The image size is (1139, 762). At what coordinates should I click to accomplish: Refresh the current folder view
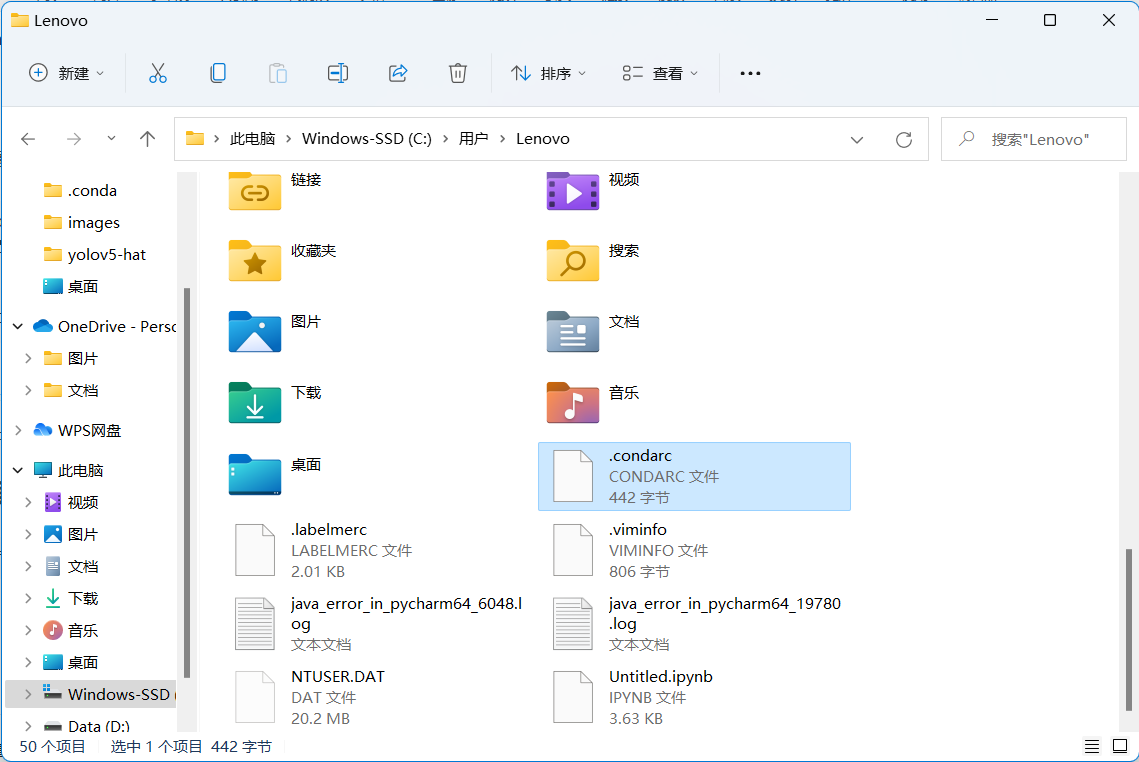point(904,139)
